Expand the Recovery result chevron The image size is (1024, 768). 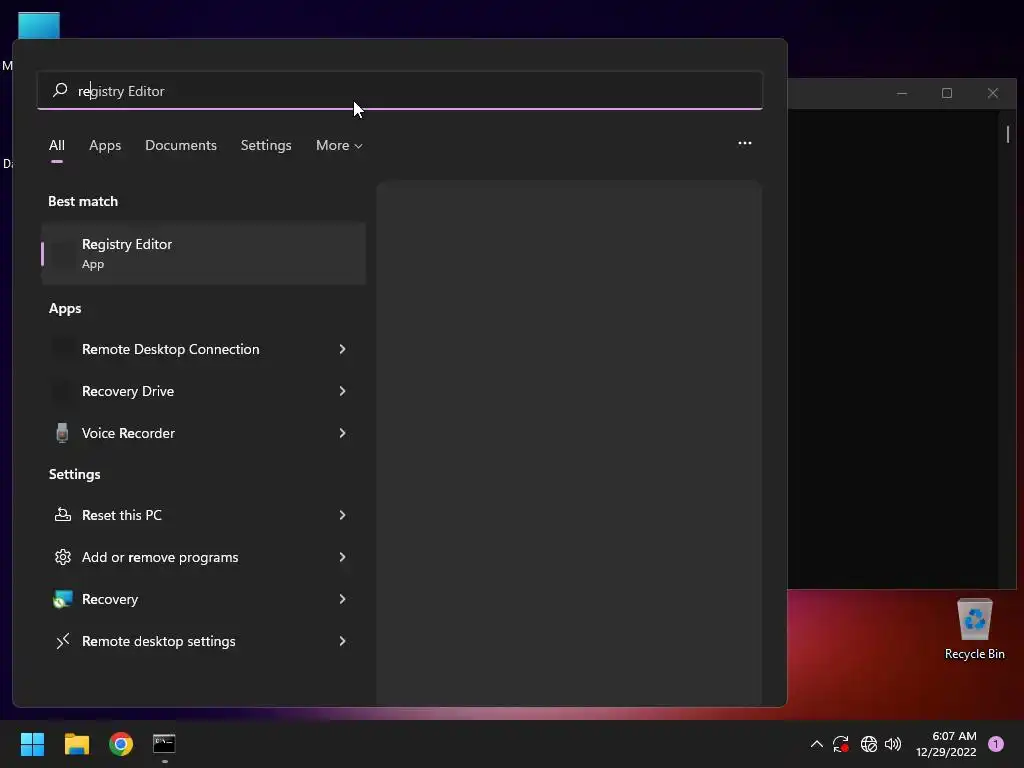pos(342,599)
